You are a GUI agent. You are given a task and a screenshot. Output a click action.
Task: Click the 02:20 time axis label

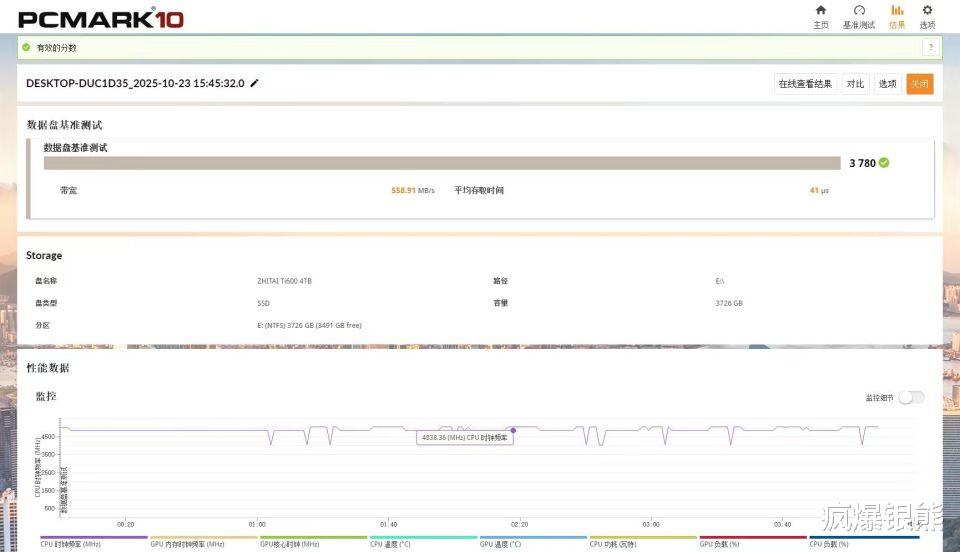click(519, 524)
